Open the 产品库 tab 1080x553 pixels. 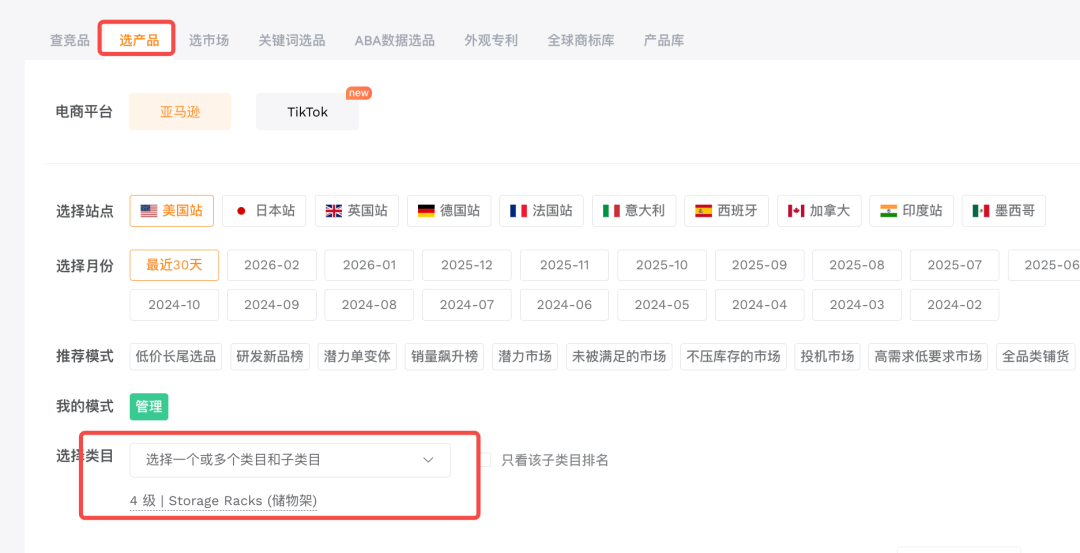pyautogui.click(x=664, y=40)
